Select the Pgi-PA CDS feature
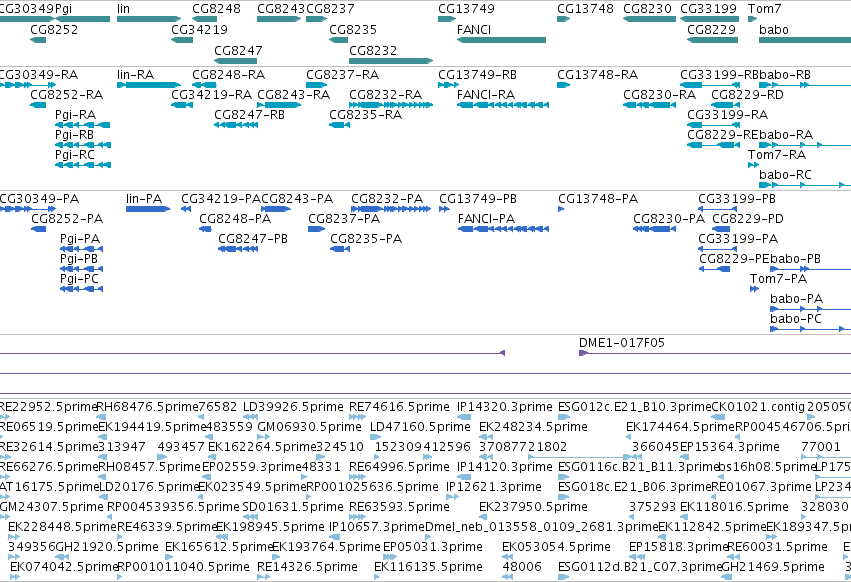Image resolution: width=851 pixels, height=582 pixels. click(81, 249)
